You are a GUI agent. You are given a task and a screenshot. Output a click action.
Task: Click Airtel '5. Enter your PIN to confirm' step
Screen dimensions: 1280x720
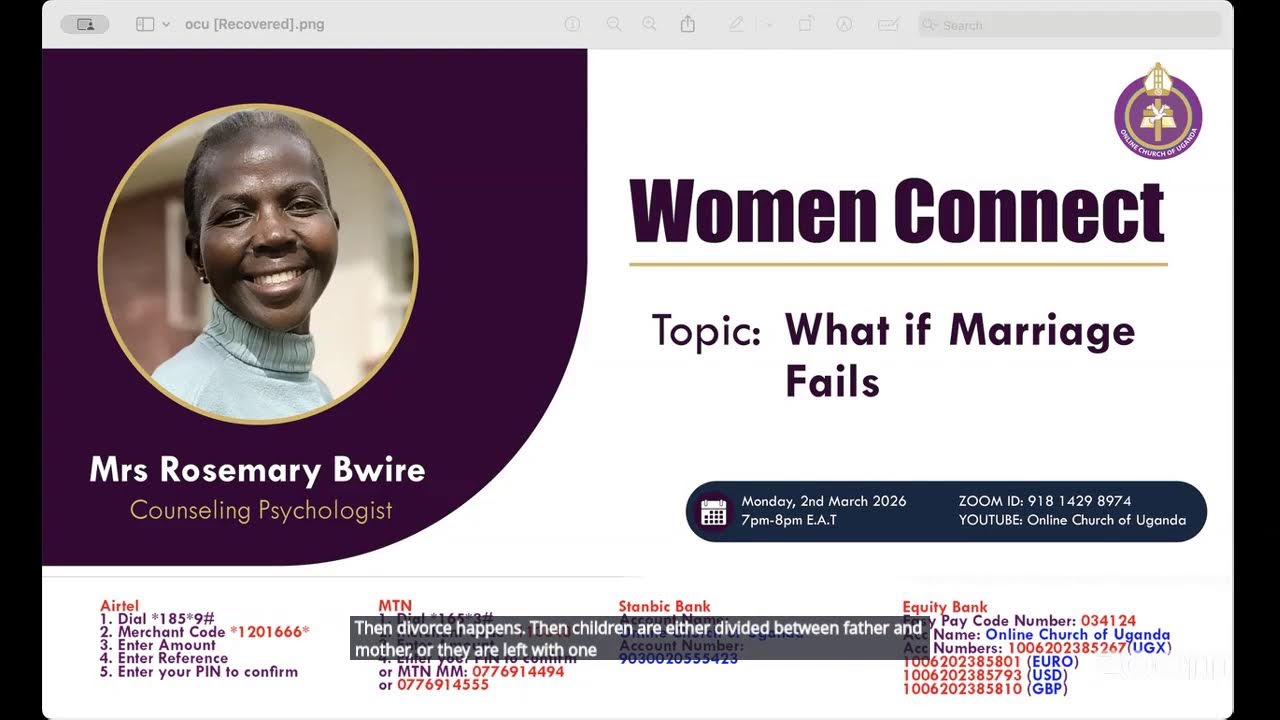coord(199,671)
